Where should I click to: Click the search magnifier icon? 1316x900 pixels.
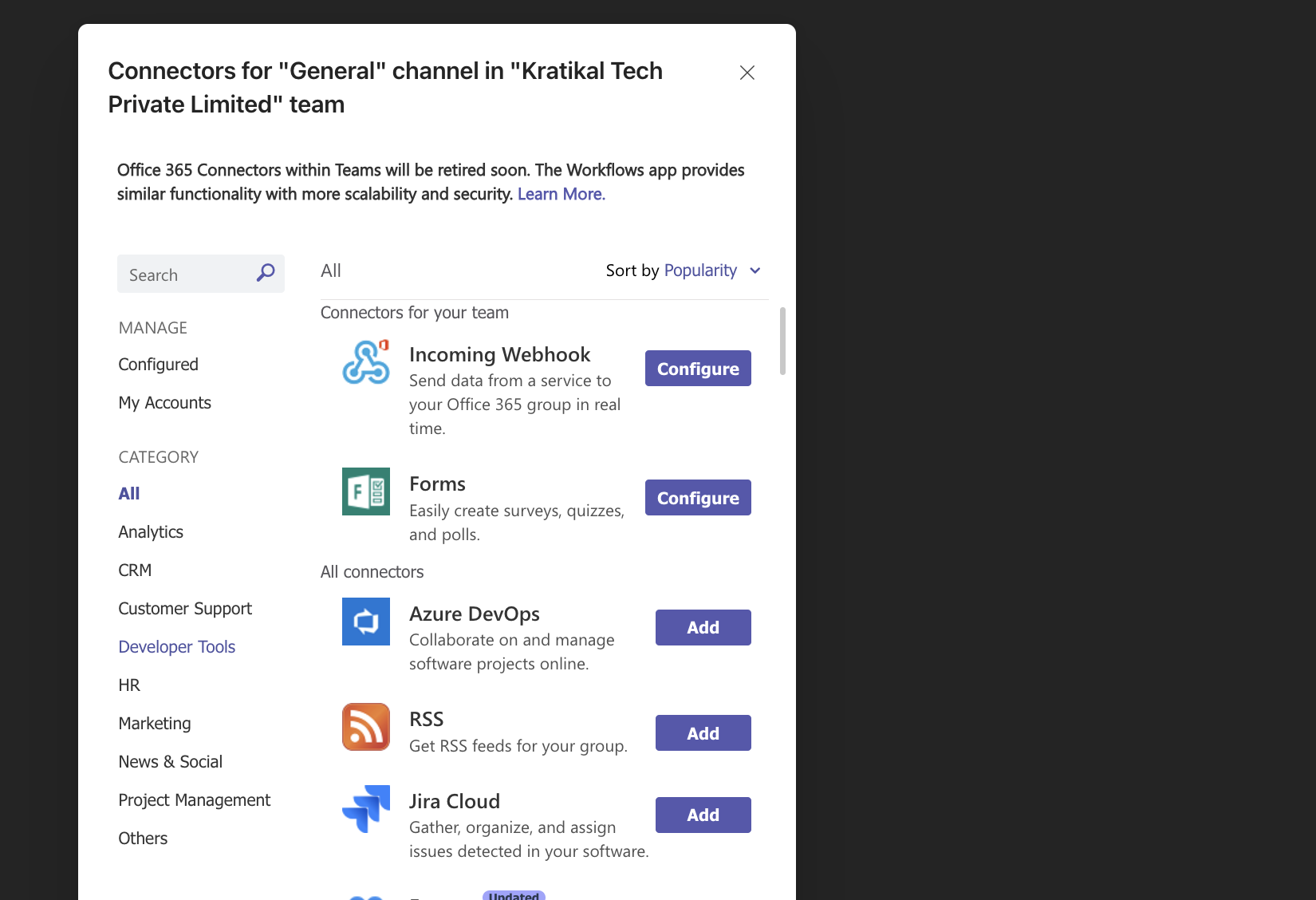point(266,273)
